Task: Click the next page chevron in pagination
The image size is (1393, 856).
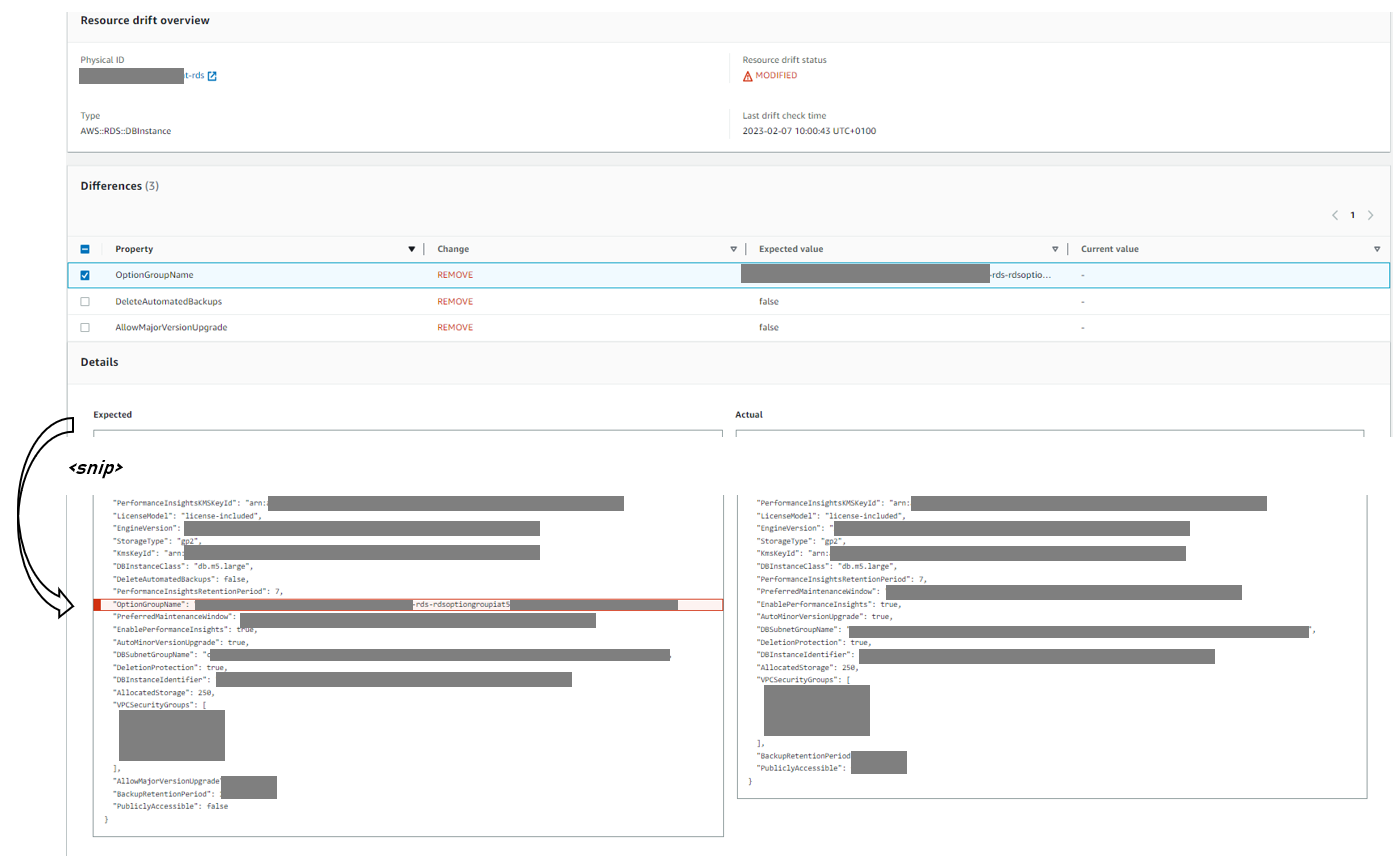Action: 1371,214
